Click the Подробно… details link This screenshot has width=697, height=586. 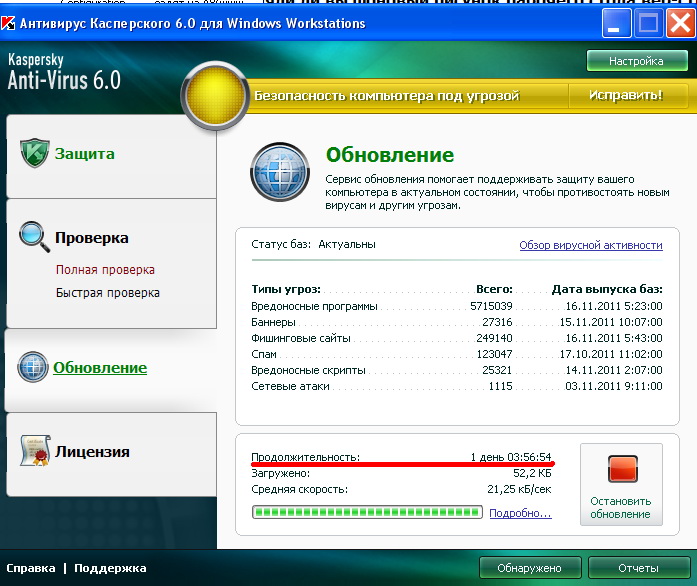pyautogui.click(x=520, y=513)
